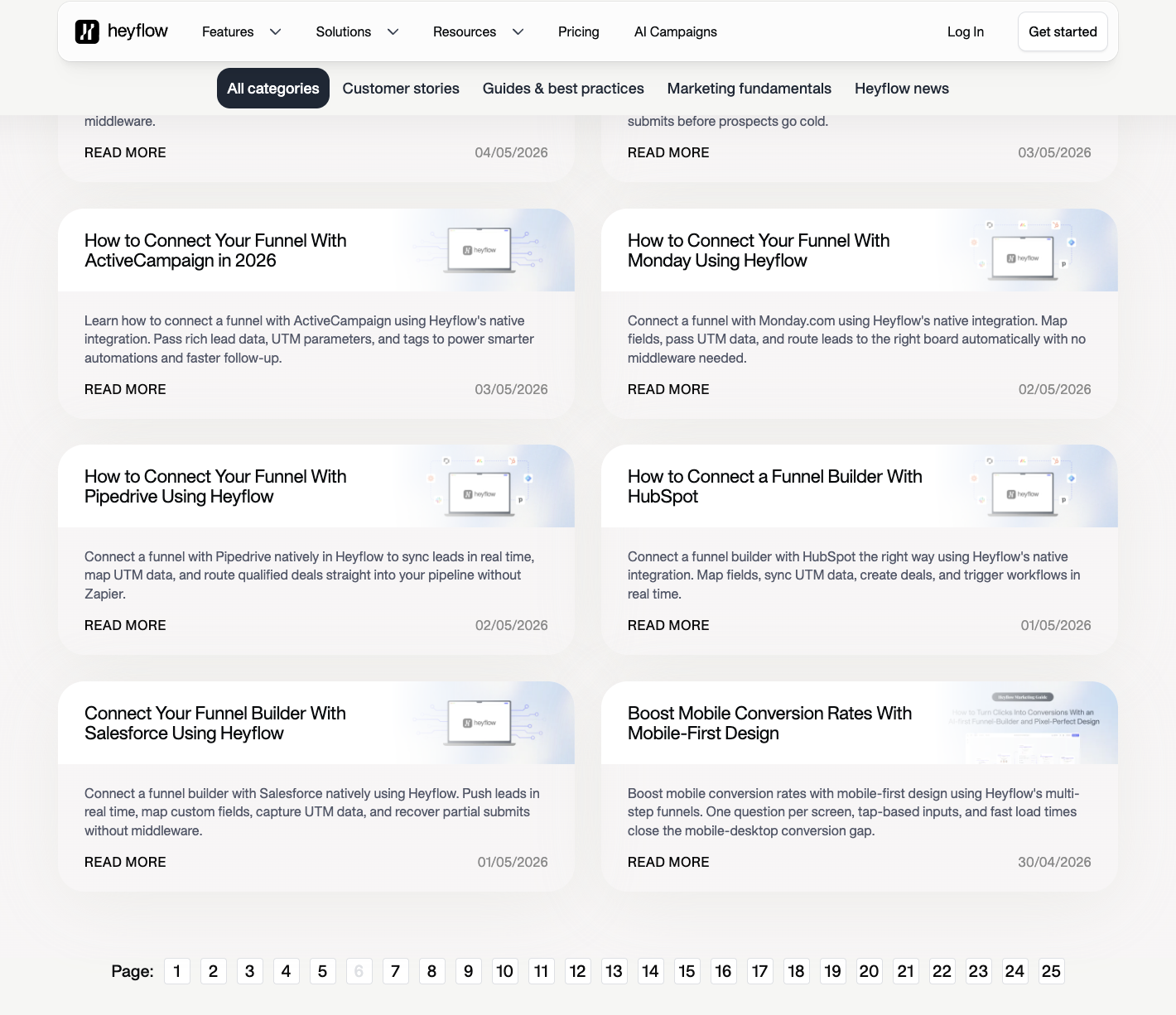Go to pagination page 8
The width and height of the screenshot is (1176, 1015).
432,971
